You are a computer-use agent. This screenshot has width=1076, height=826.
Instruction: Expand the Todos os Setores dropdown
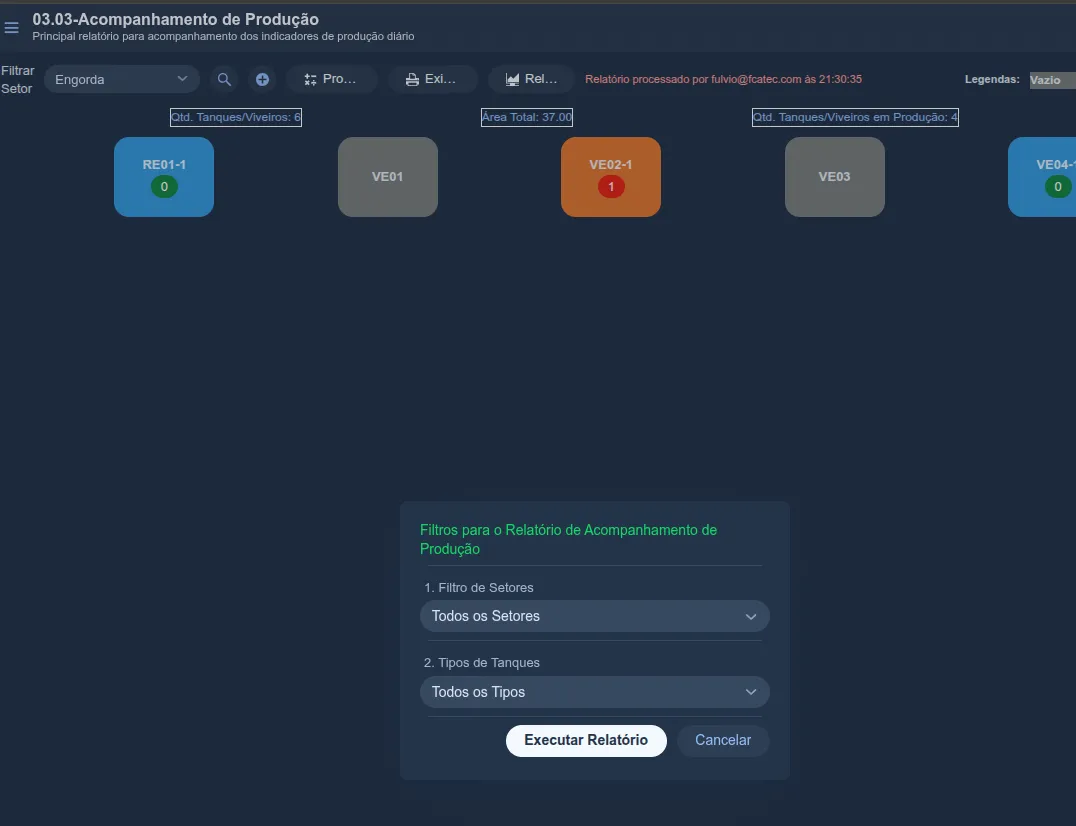(x=594, y=616)
